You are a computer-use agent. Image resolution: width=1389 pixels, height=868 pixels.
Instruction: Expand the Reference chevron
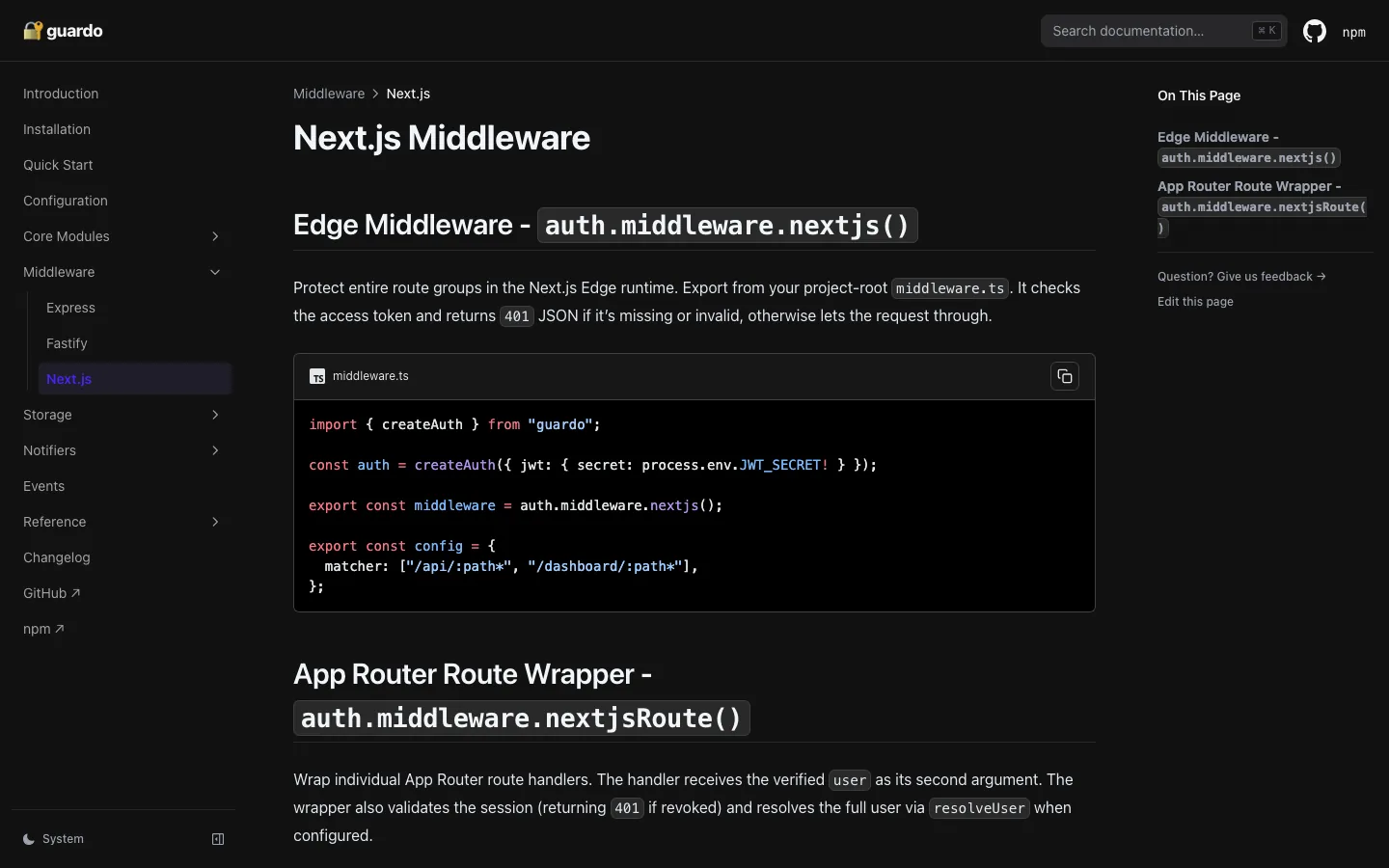(x=215, y=522)
